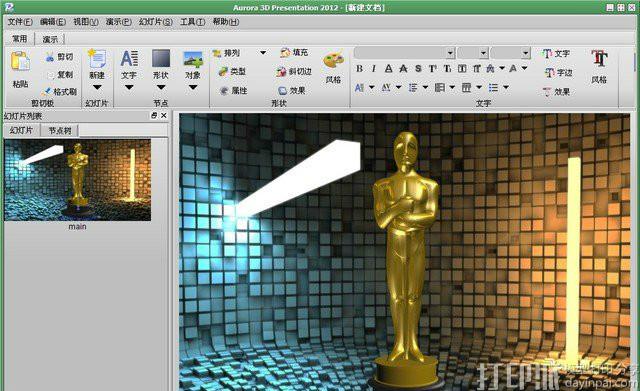The image size is (640, 391).
Task: Toggle bold text formatting
Action: tap(359, 69)
